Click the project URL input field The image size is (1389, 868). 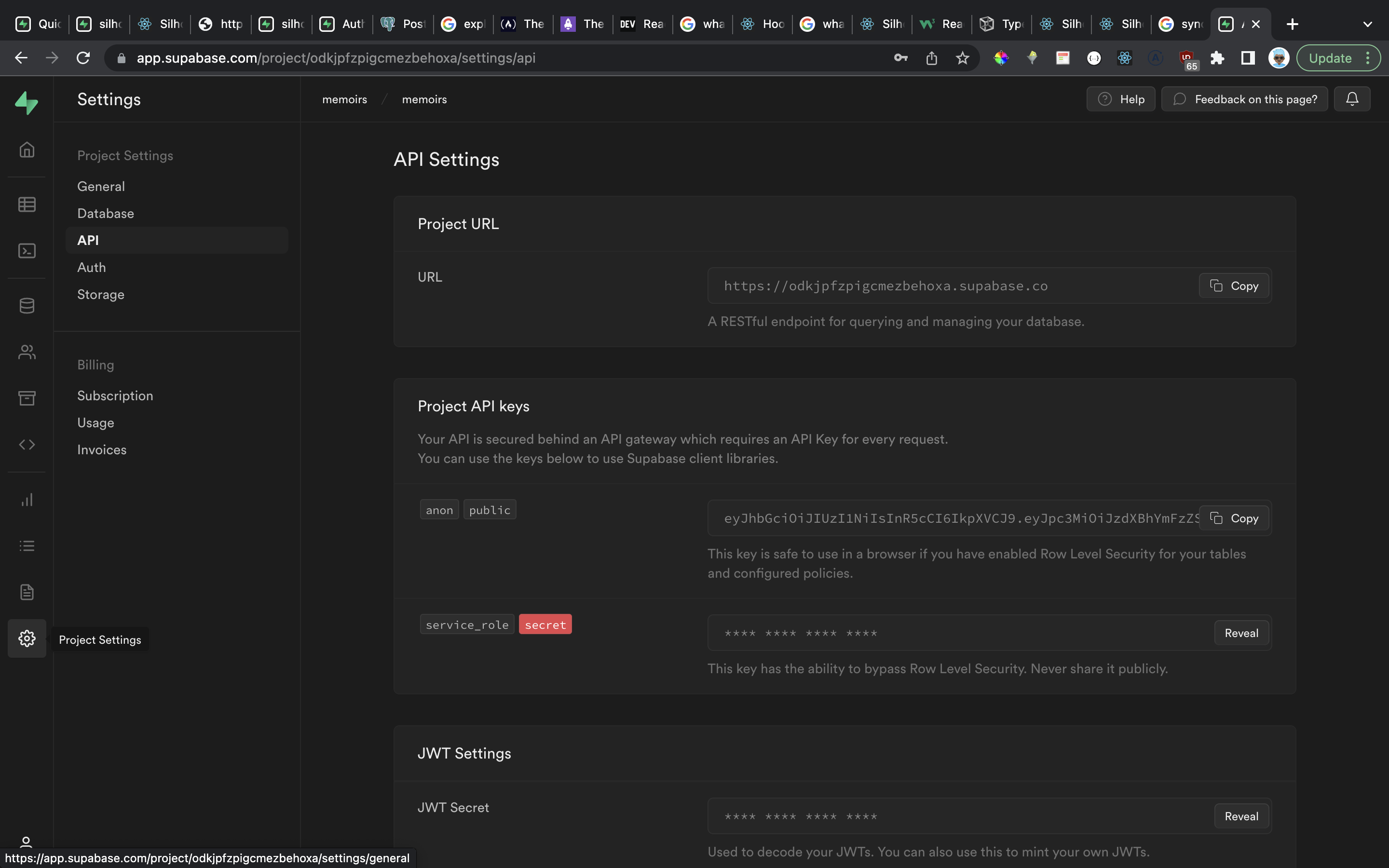coord(955,286)
